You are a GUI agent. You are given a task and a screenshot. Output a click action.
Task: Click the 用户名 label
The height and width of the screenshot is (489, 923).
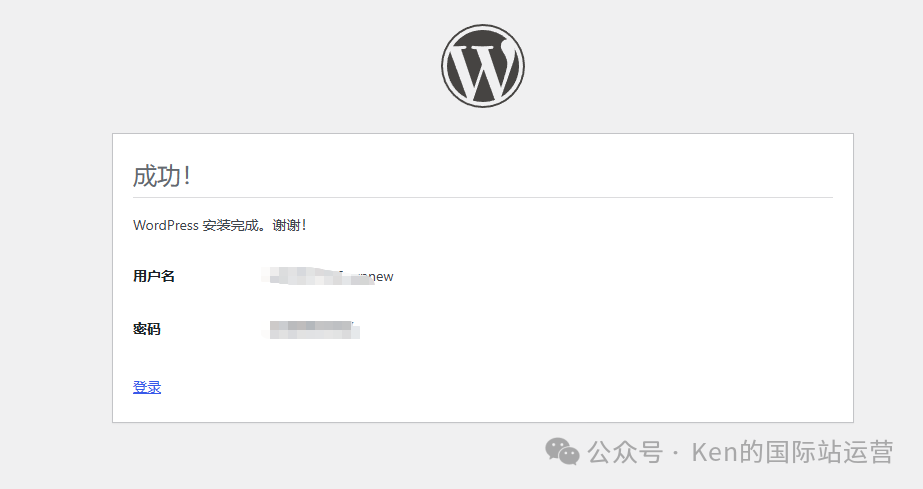point(154,276)
